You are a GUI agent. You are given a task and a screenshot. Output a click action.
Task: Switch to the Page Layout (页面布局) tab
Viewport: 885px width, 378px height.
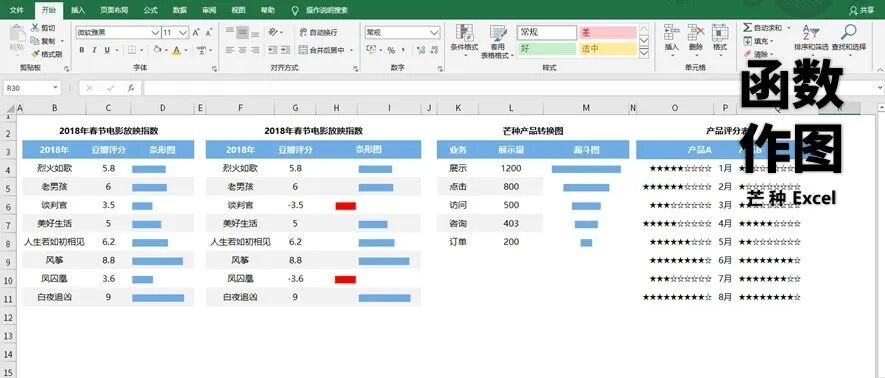tap(114, 10)
